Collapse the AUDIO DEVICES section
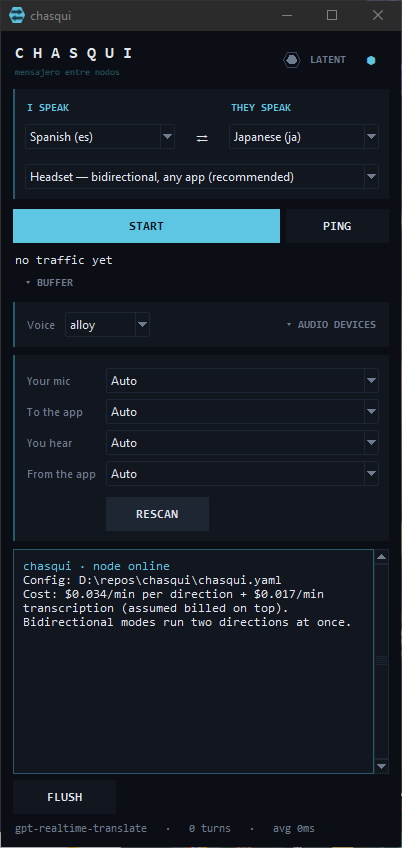Screen dimensions: 402x848 click(x=331, y=324)
